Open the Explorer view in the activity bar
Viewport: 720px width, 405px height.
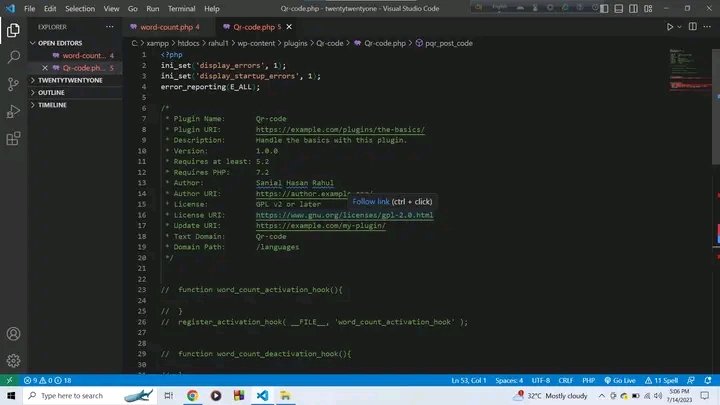(x=13, y=30)
